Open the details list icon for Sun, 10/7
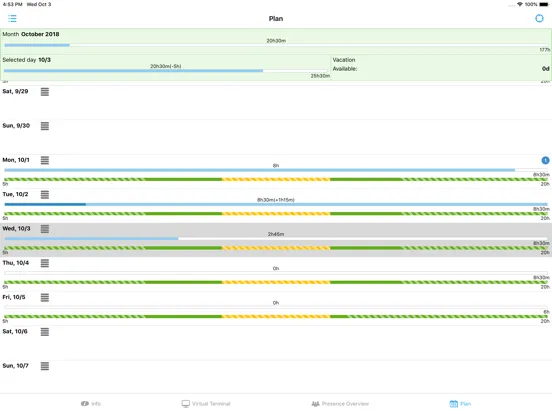 pos(45,366)
